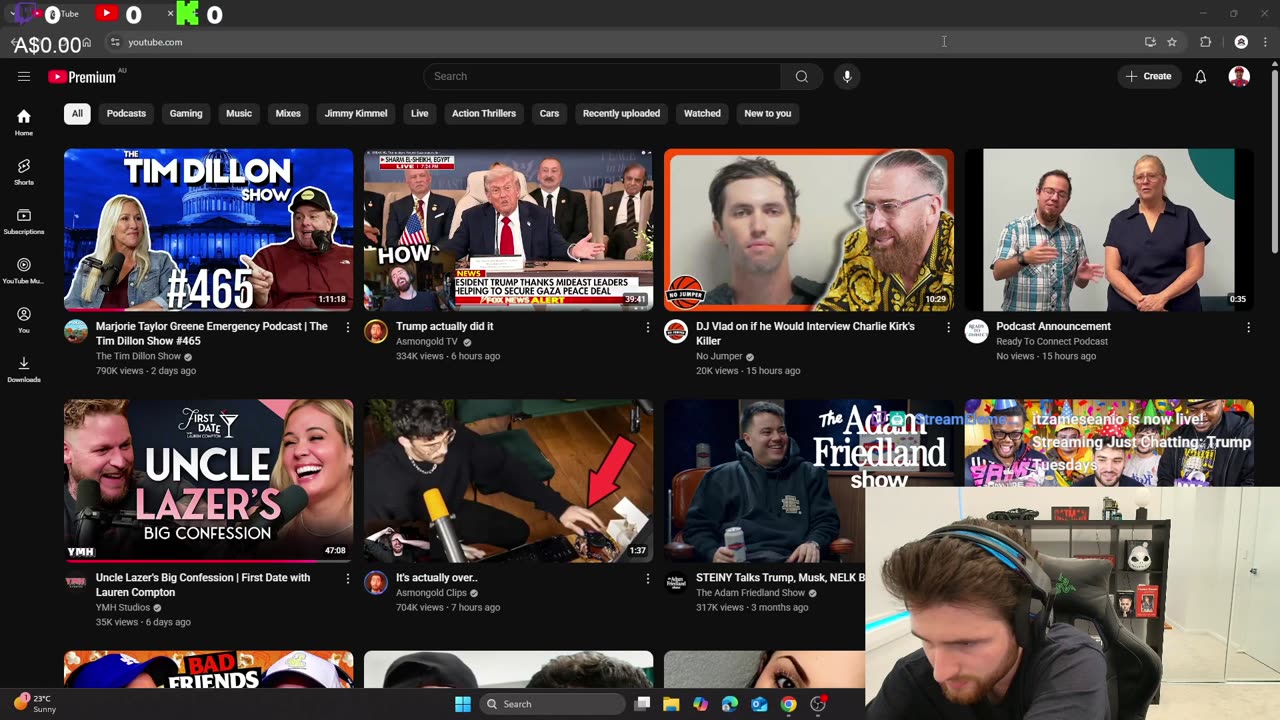Click the Windows taskbar Search box
1280x720 pixels.
[x=552, y=704]
